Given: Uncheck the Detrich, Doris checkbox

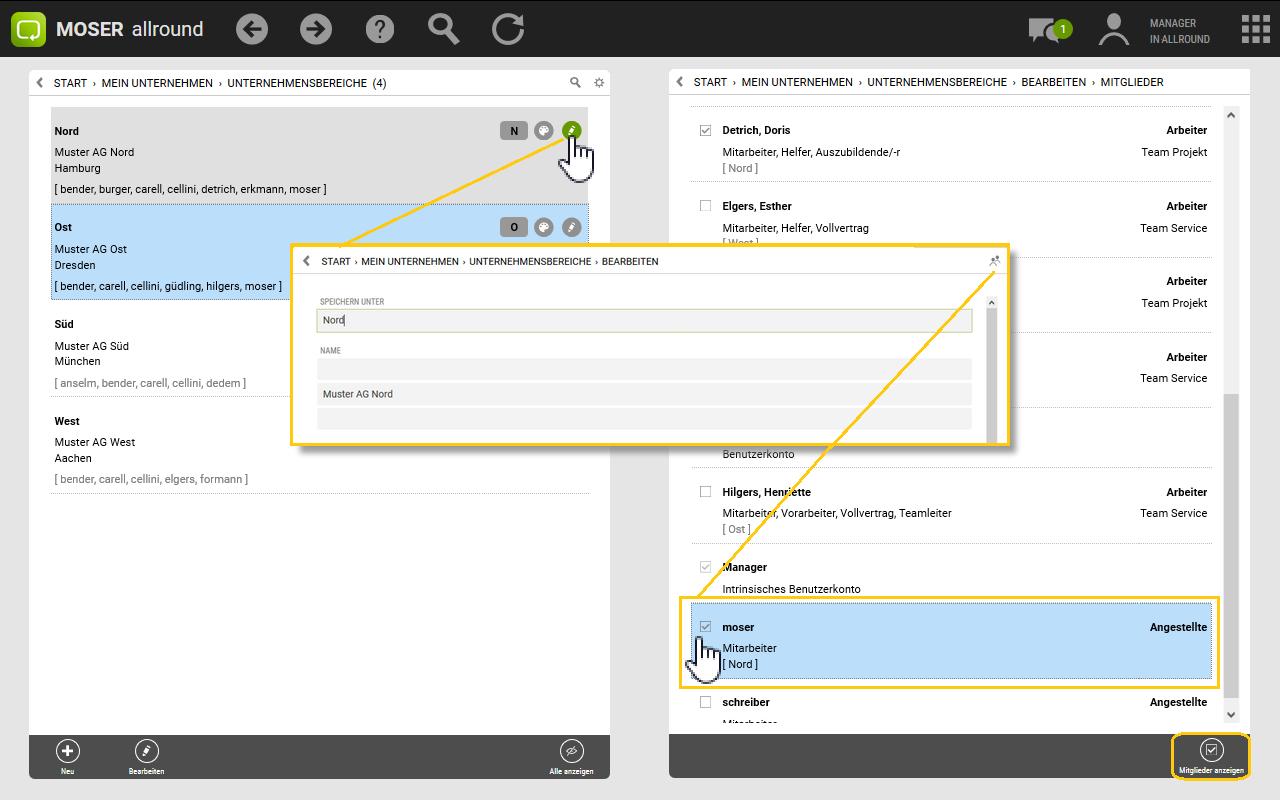Looking at the screenshot, I should click(705, 130).
